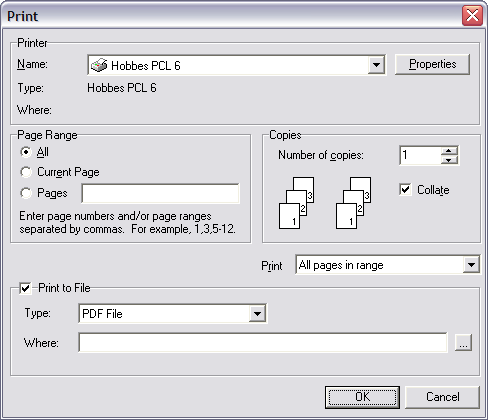Click the Pages range text field
The image size is (488, 420).
160,193
